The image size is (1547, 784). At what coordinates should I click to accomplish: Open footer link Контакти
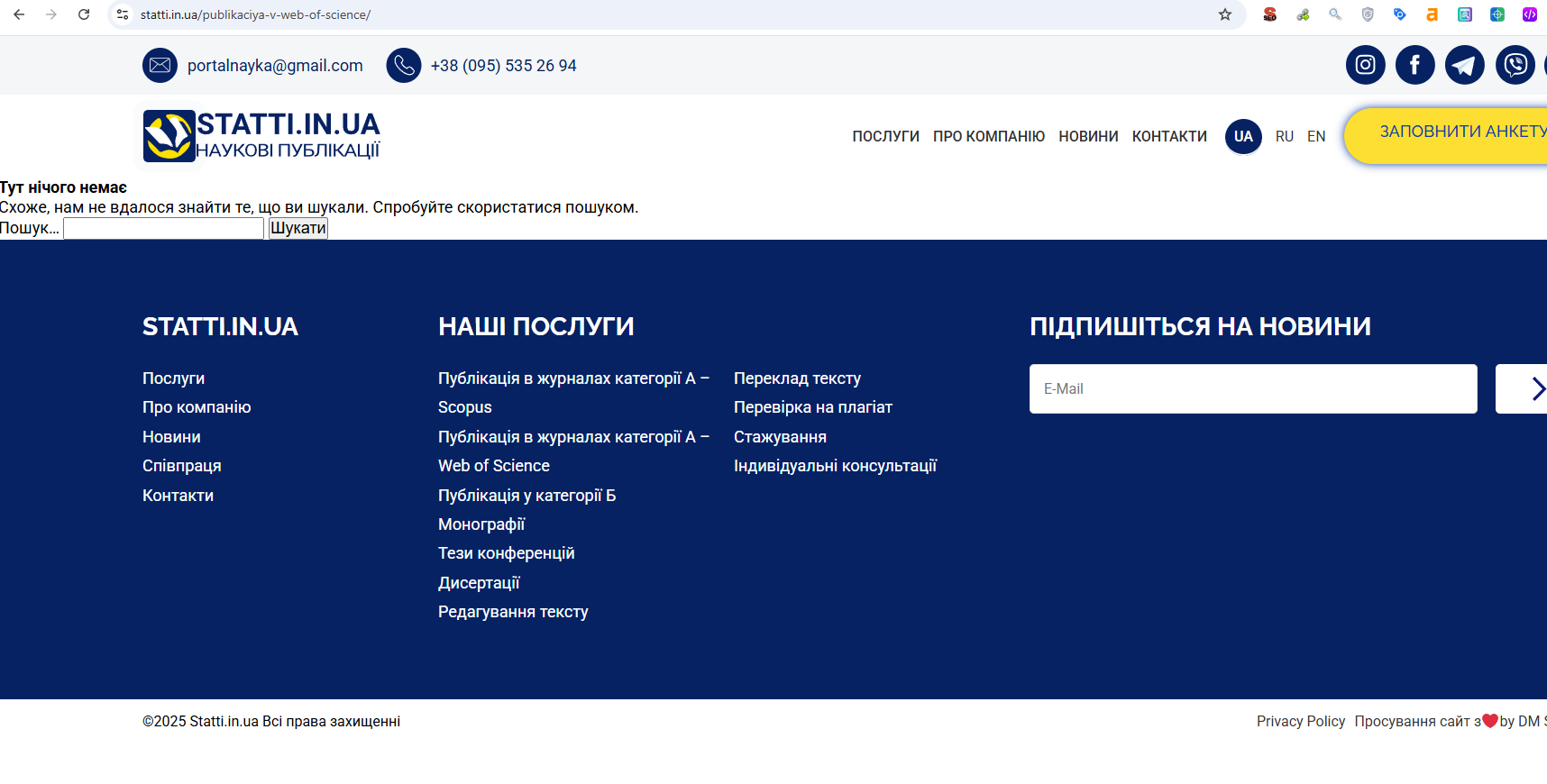click(178, 496)
